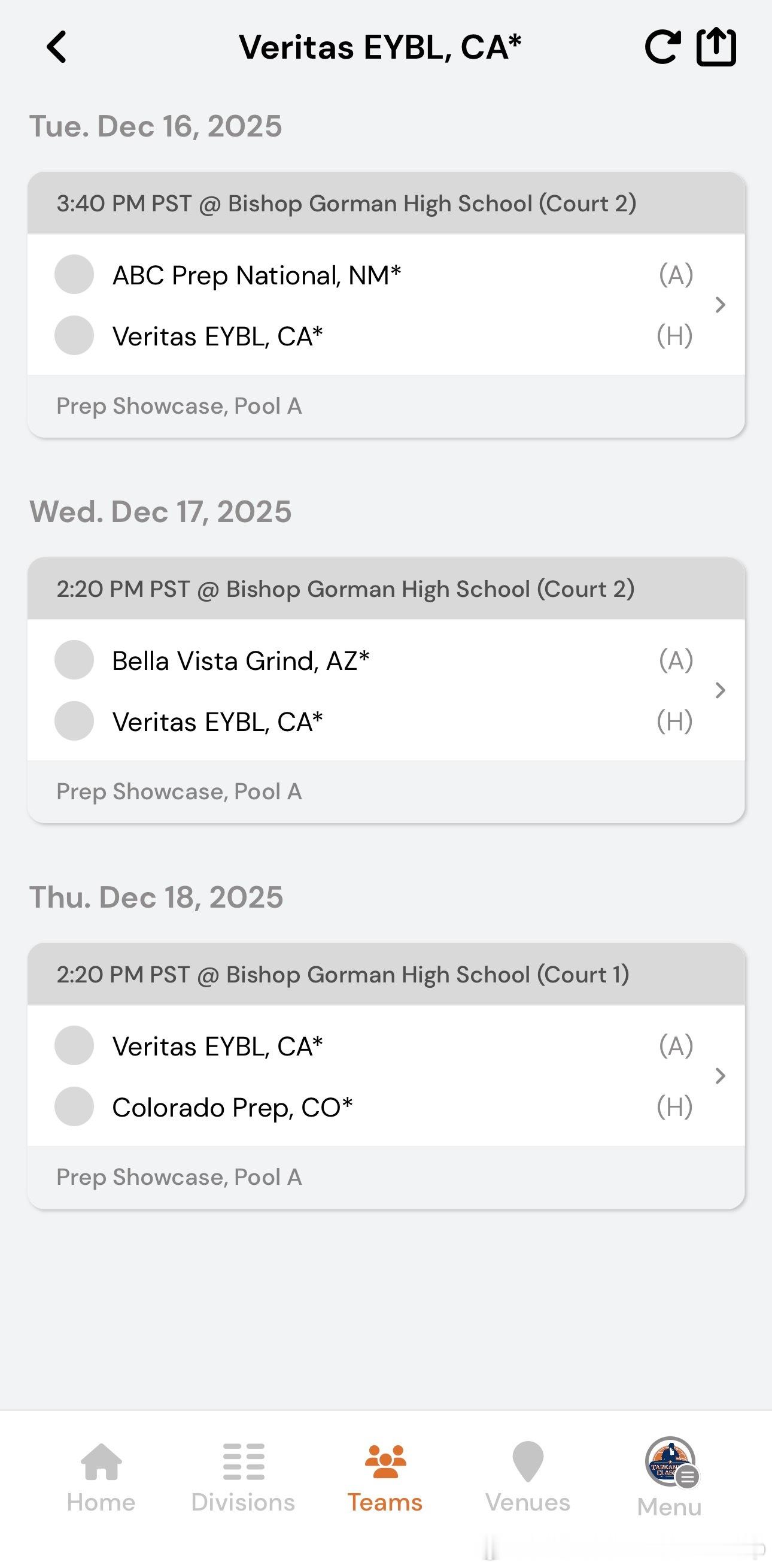Expand the Dec 17 game details chevron
Viewport: 772px width, 1568px height.
721,690
